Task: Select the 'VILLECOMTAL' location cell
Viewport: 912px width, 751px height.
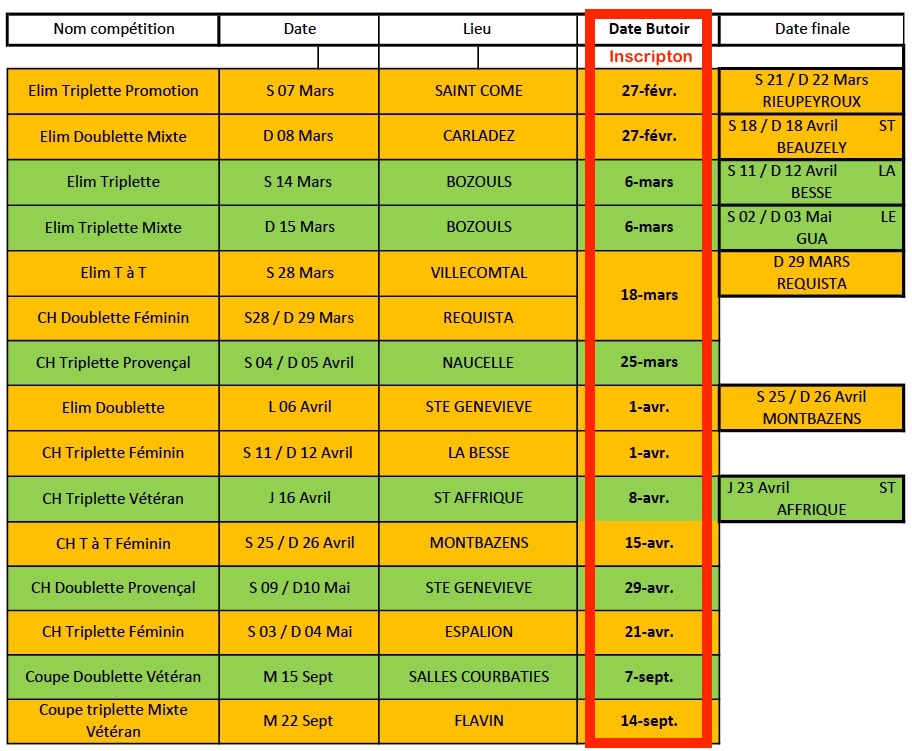Action: pyautogui.click(x=478, y=273)
